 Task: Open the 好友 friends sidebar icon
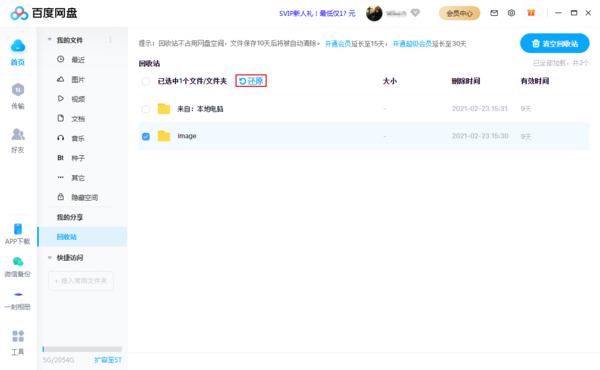pyautogui.click(x=18, y=134)
